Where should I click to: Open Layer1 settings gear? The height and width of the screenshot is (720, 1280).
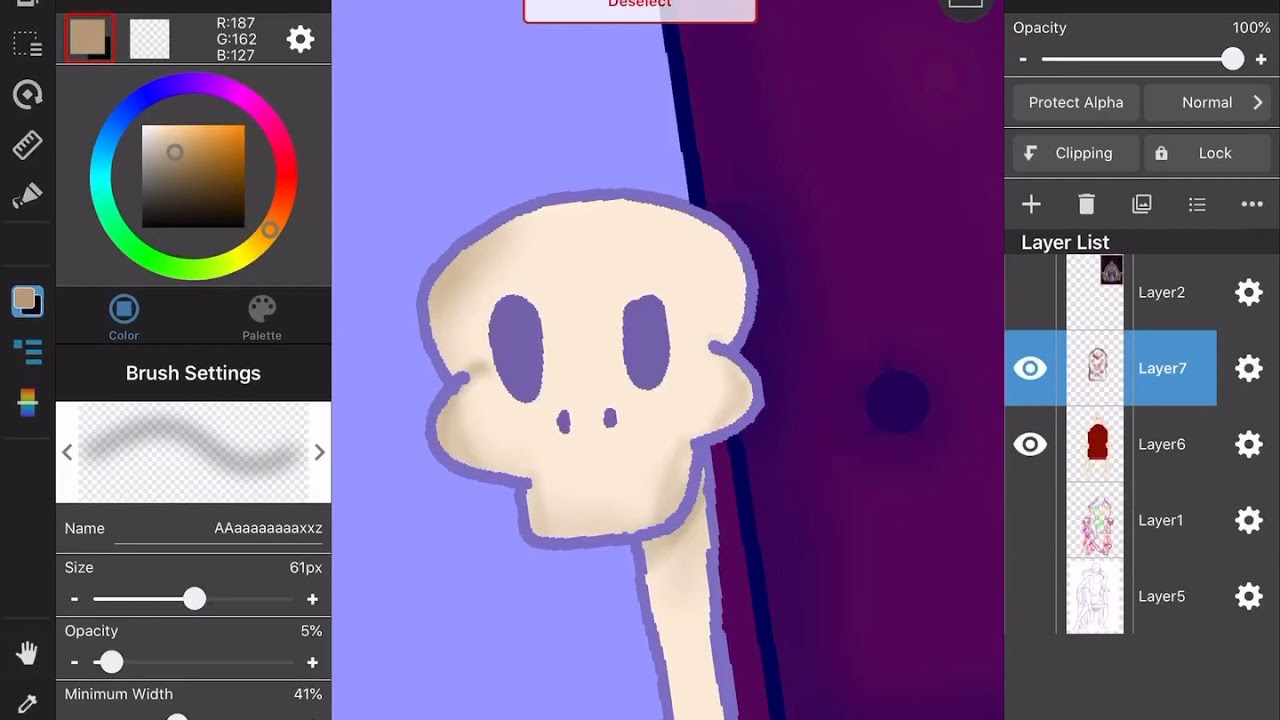(1249, 520)
